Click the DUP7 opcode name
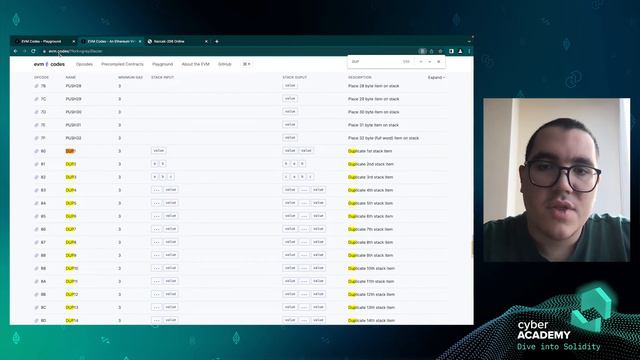The image size is (640, 360). click(x=71, y=229)
